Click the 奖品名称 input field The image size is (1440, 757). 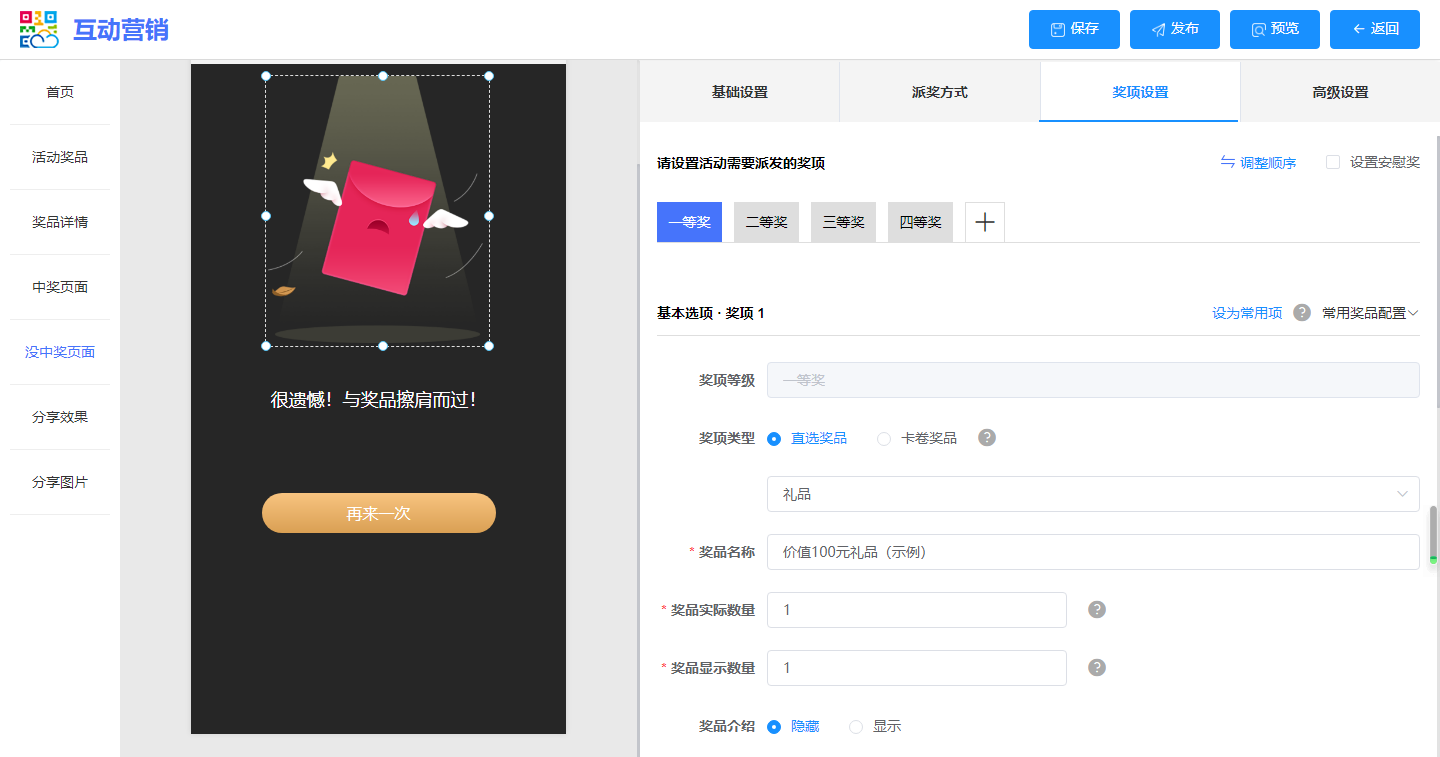pos(1093,552)
